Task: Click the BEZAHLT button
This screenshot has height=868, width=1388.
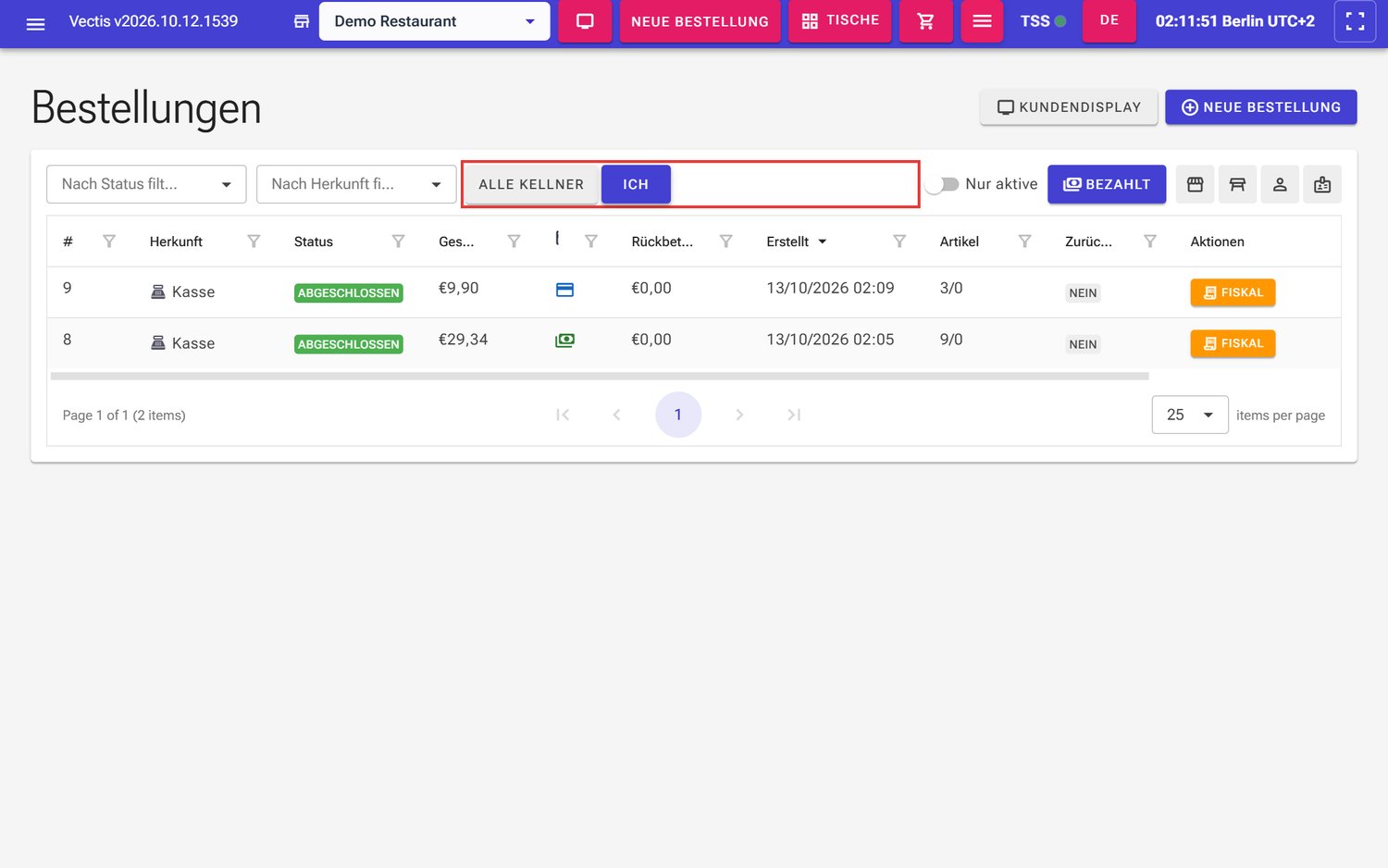Action: [1107, 184]
